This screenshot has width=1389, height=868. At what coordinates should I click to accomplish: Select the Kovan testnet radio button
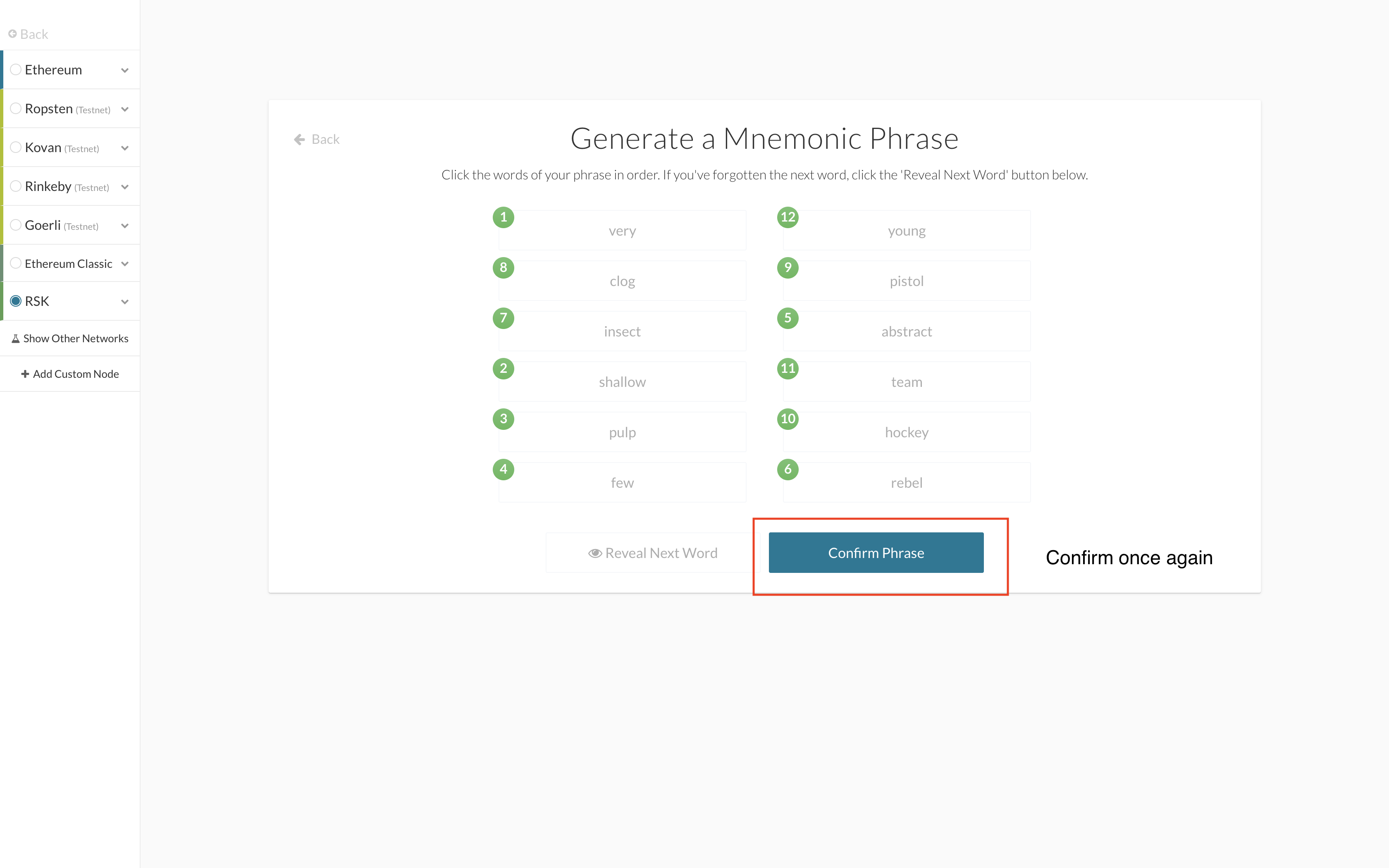tap(16, 148)
